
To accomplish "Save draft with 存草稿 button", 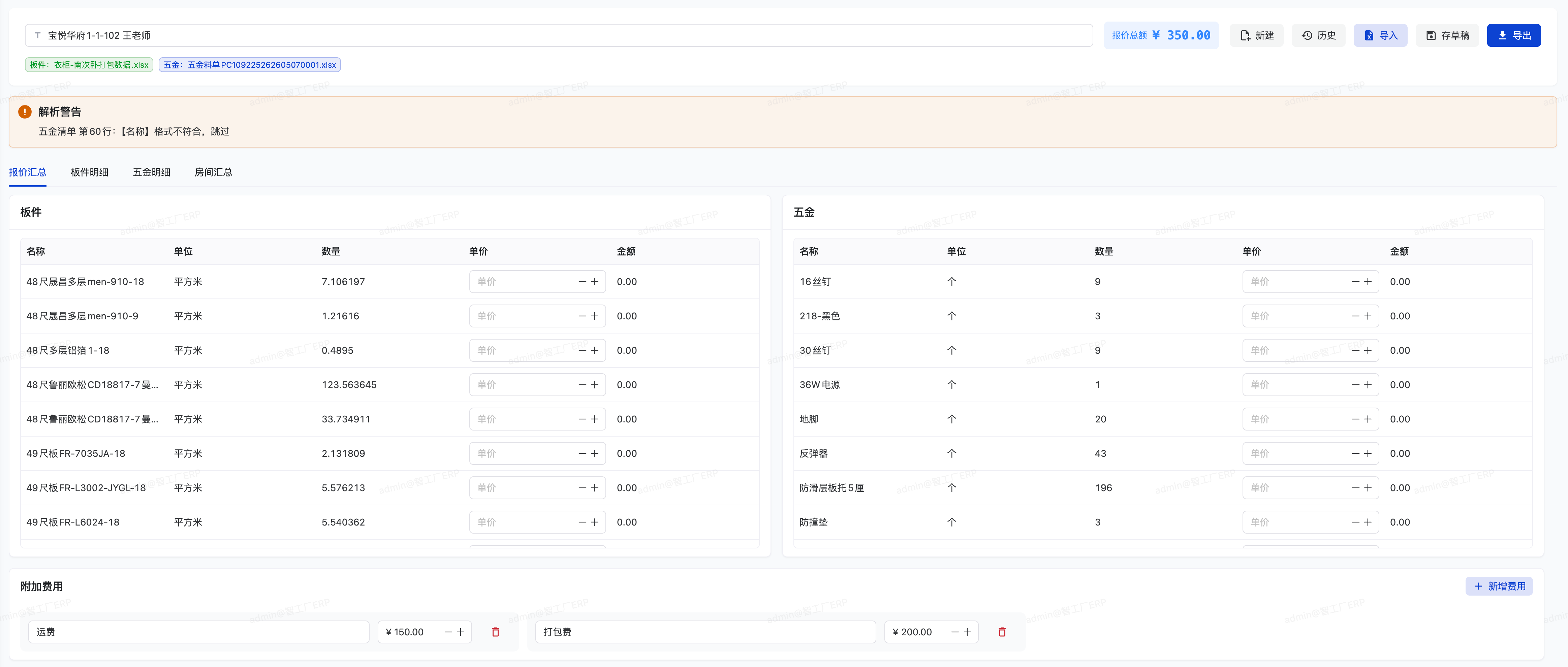I will [x=1447, y=35].
